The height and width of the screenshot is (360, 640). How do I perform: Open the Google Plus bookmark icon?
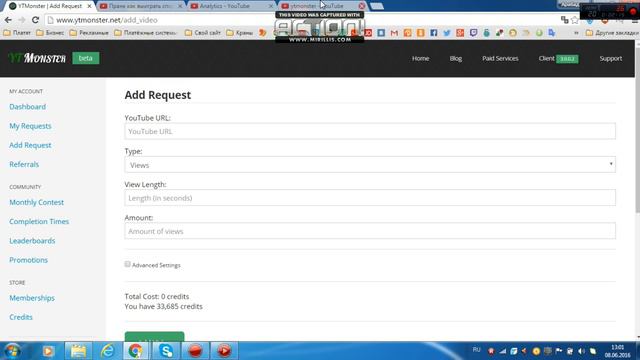point(460,33)
